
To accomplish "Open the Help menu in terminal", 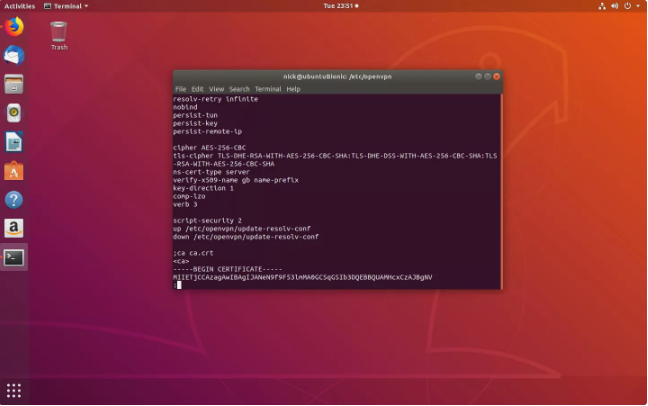I will (x=293, y=89).
